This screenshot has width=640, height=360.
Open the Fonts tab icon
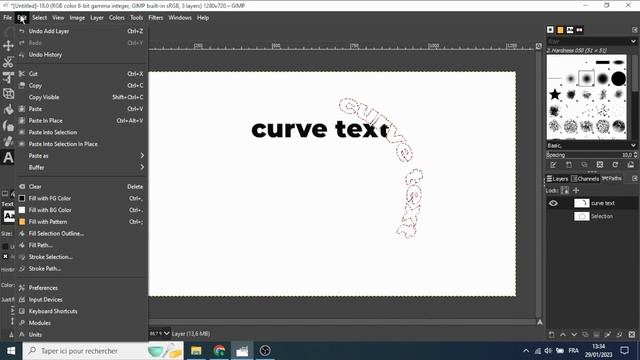570,30
